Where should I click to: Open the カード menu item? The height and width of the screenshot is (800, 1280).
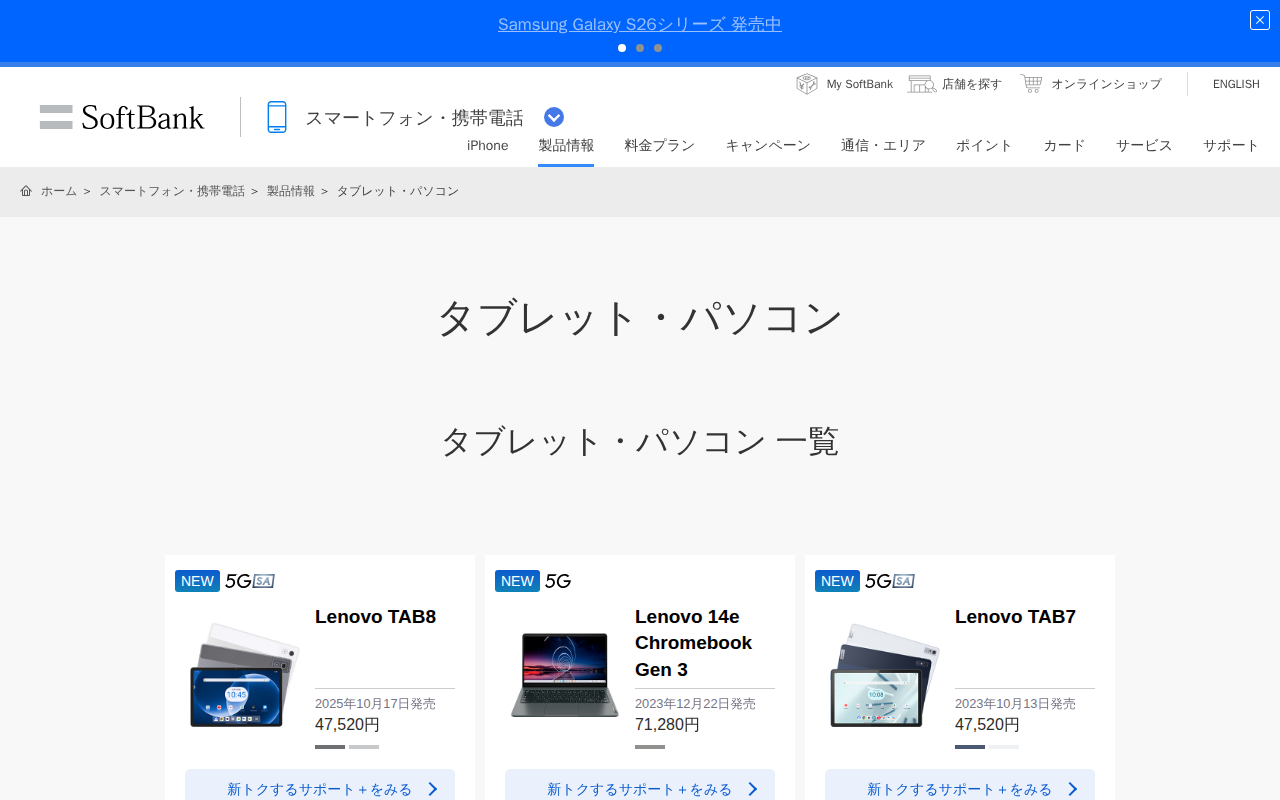click(1064, 145)
